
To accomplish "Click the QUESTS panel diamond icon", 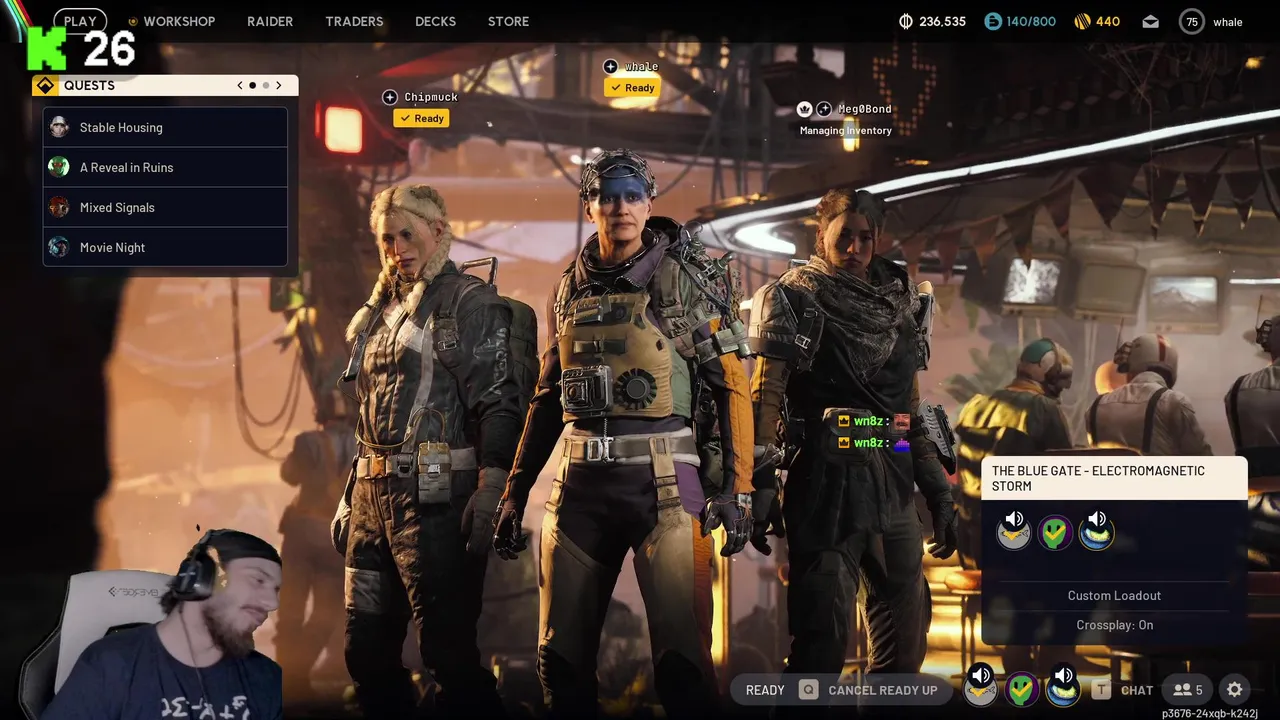I will point(45,85).
